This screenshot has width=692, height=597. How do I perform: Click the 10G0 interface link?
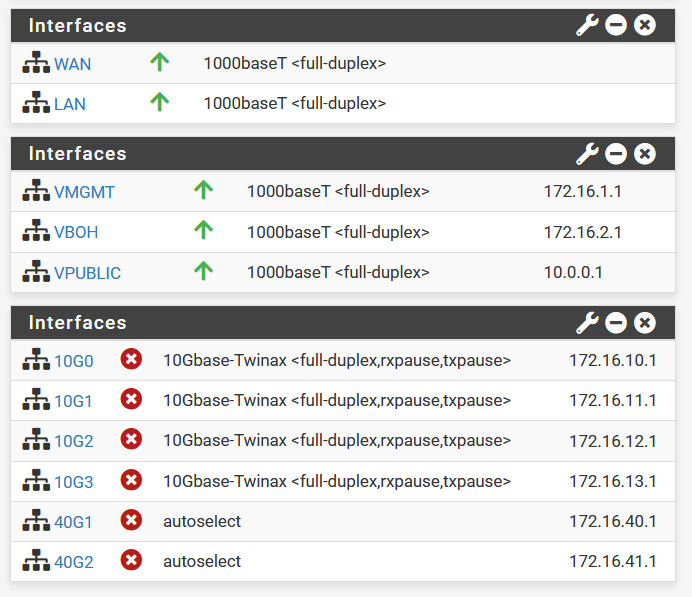[73, 361]
